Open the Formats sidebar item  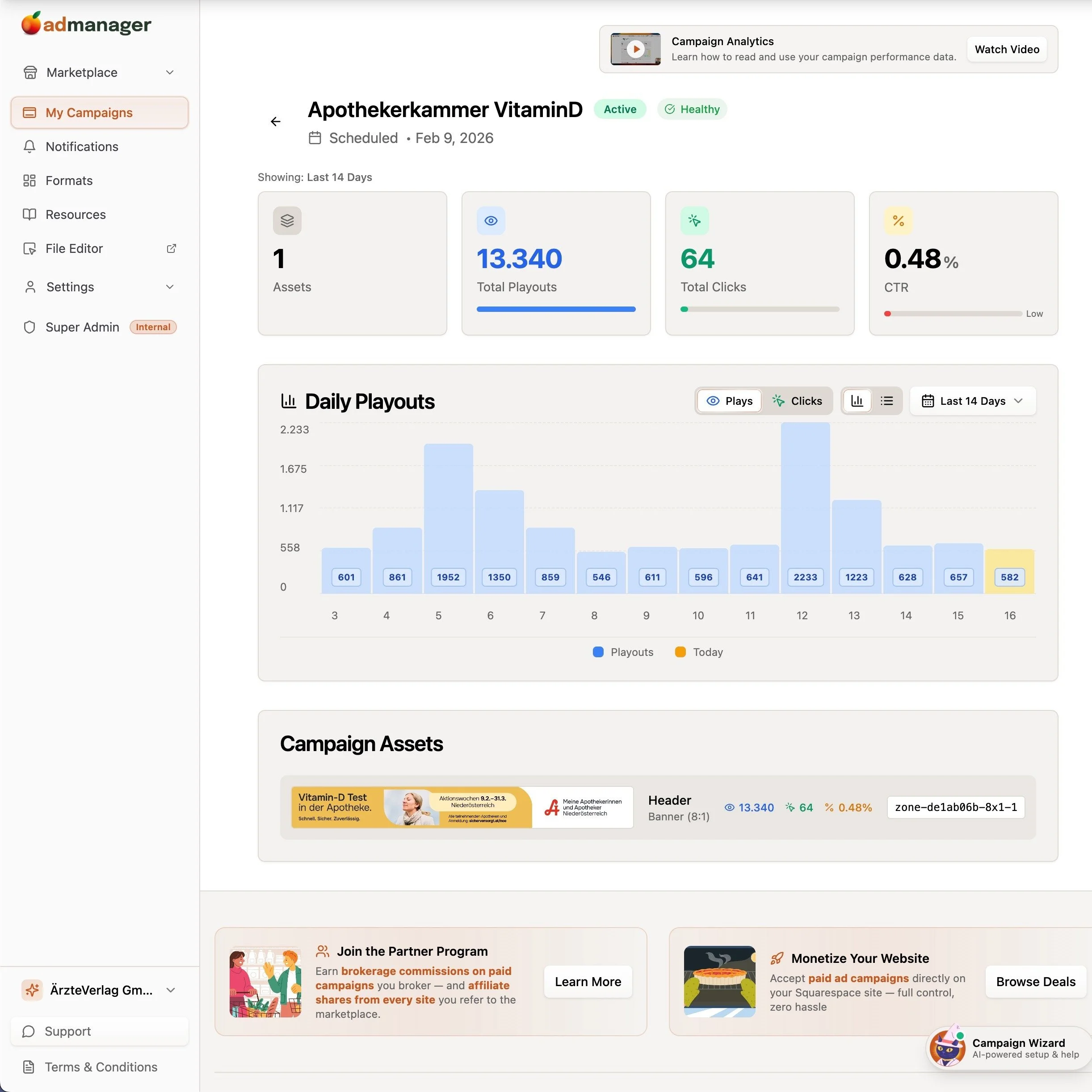coord(69,181)
